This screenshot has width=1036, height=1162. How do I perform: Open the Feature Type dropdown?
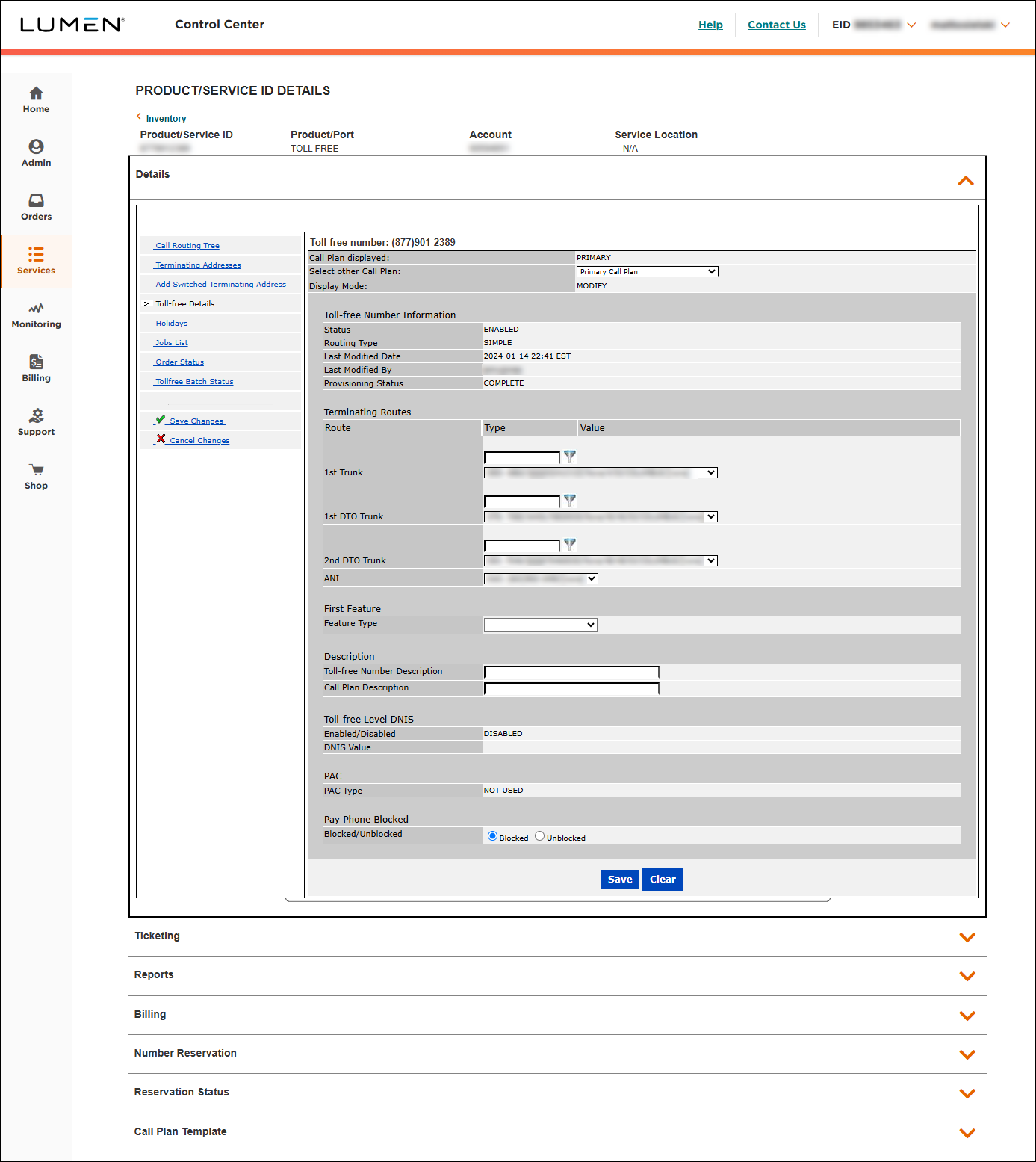pyautogui.click(x=540, y=625)
